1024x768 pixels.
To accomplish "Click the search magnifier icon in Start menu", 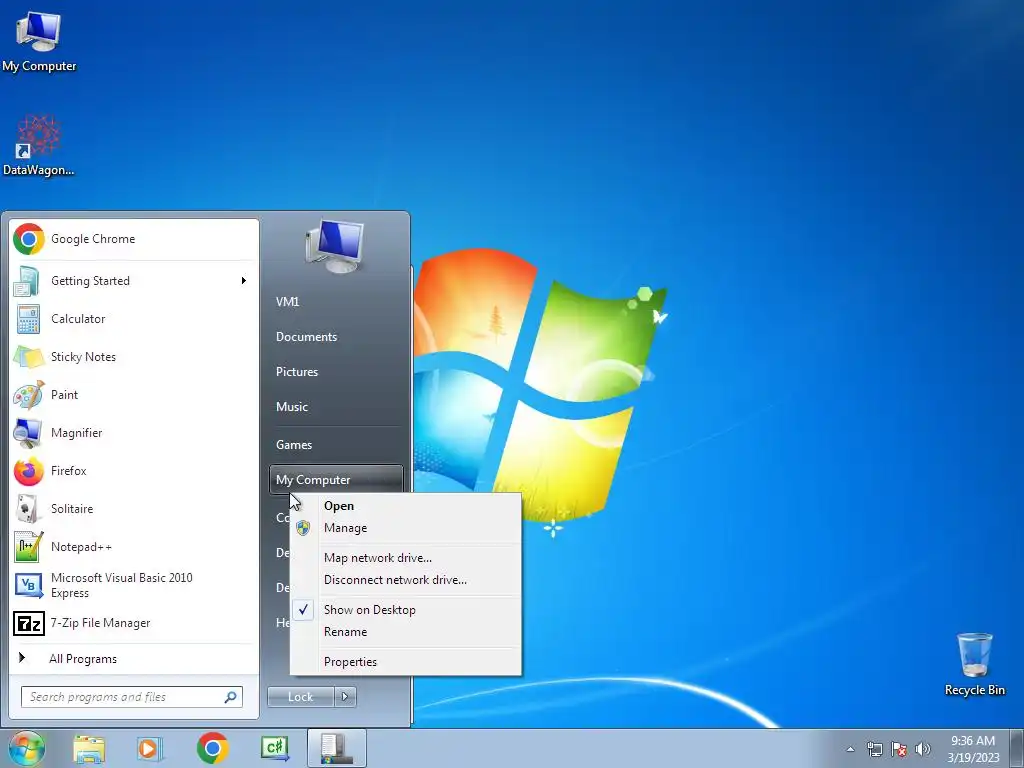I will (231, 697).
